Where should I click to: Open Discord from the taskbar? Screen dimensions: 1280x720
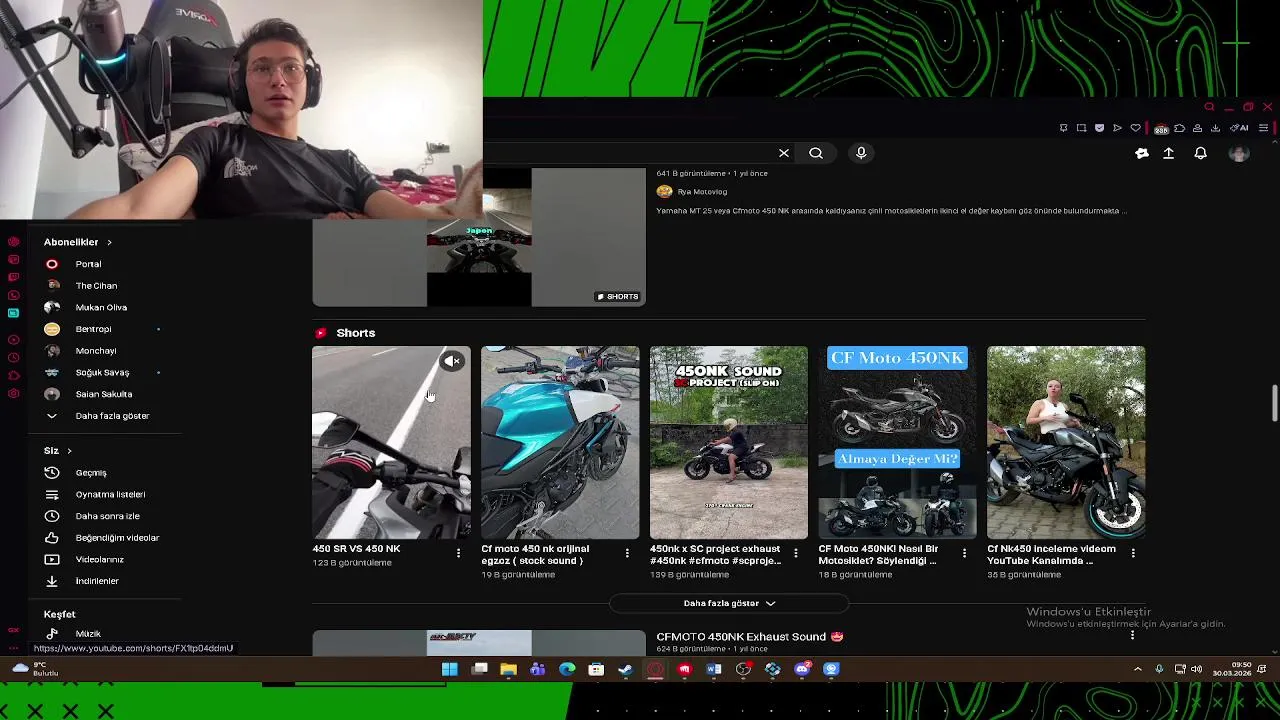pyautogui.click(x=802, y=669)
